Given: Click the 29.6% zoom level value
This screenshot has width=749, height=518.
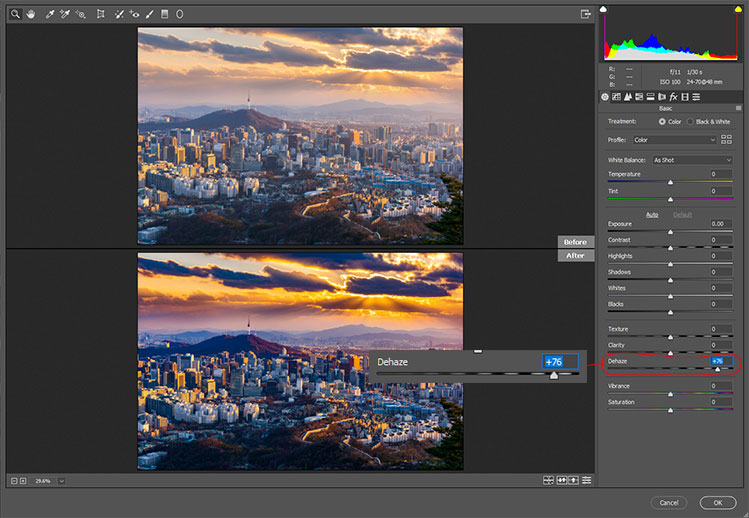Looking at the screenshot, I should [43, 481].
